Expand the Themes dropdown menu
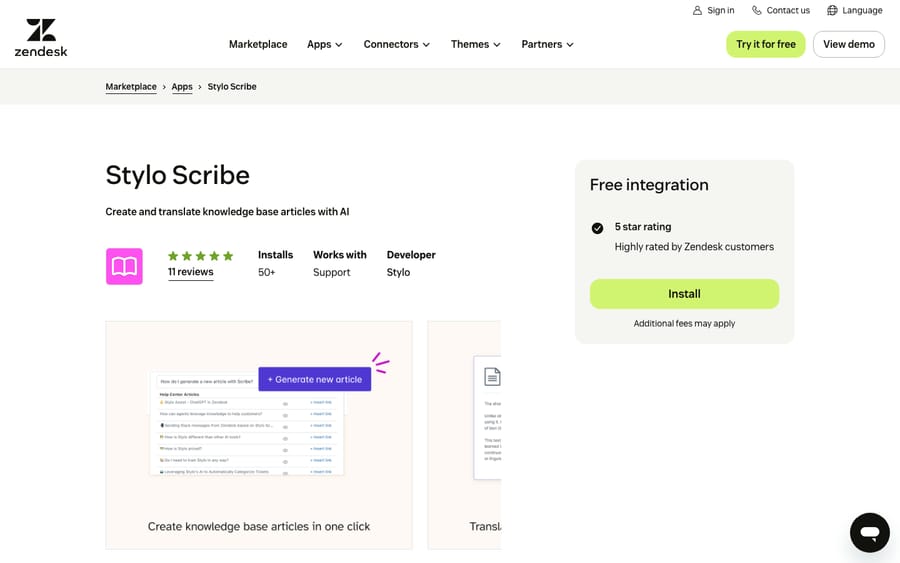This screenshot has width=900, height=563. click(x=475, y=44)
